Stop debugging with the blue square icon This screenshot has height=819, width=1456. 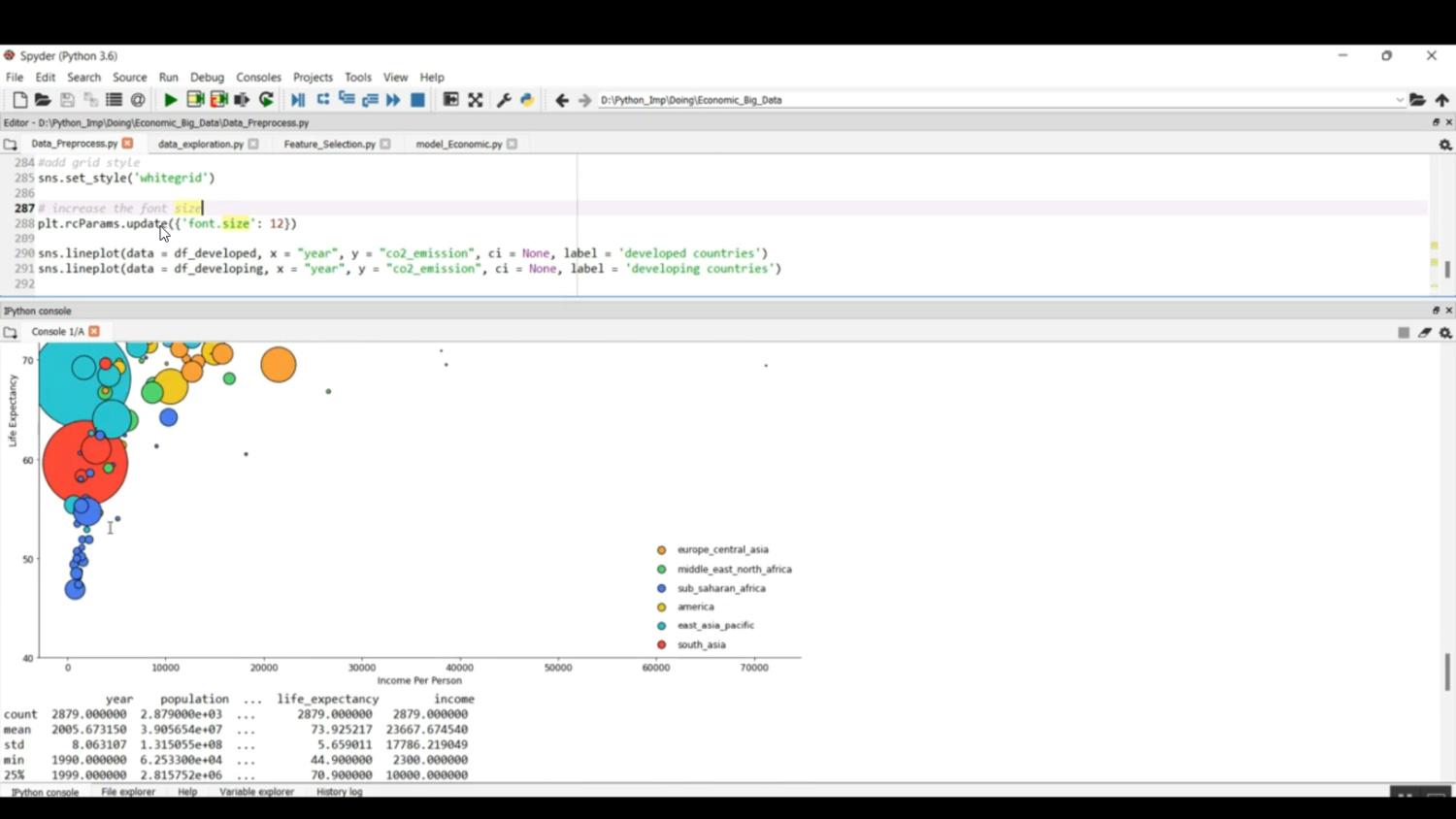[417, 100]
